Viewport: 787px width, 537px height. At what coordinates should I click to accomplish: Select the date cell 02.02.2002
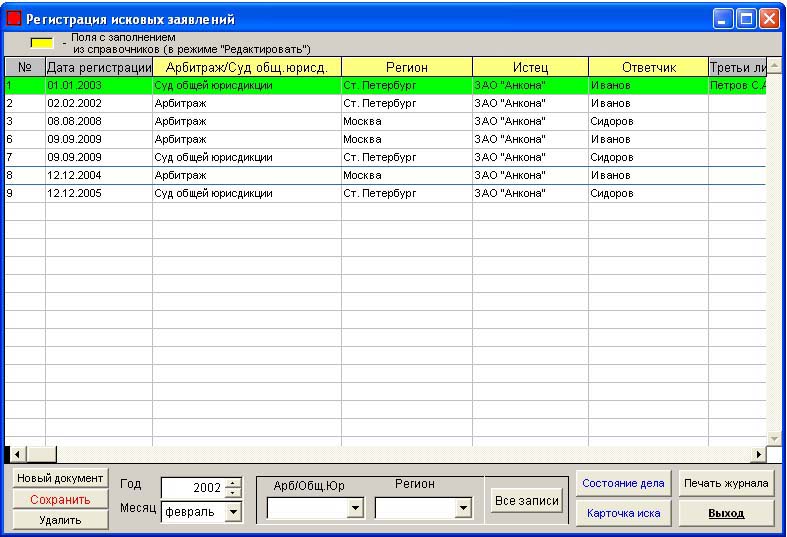click(x=99, y=103)
